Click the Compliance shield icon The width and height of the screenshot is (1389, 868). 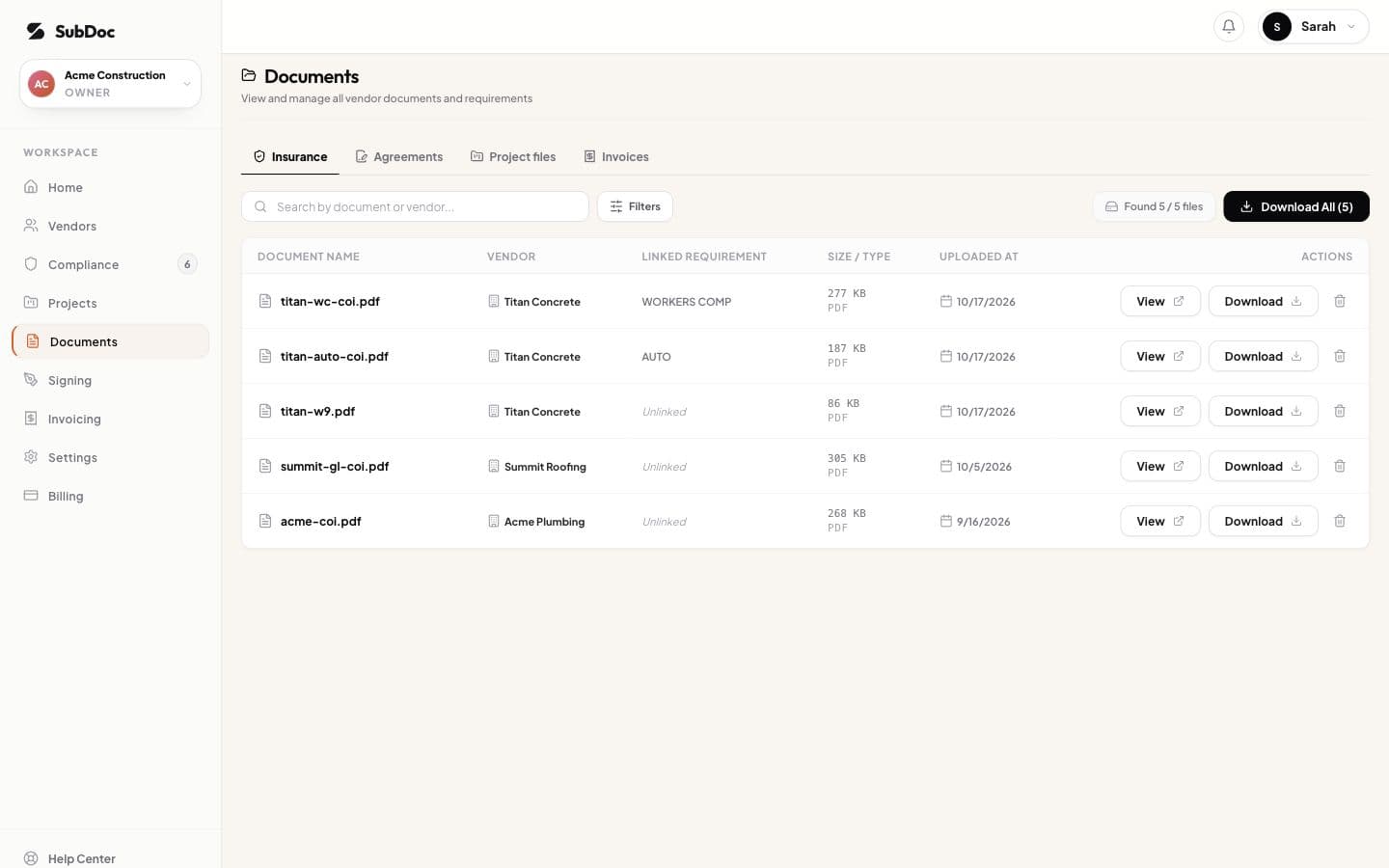pos(31,264)
